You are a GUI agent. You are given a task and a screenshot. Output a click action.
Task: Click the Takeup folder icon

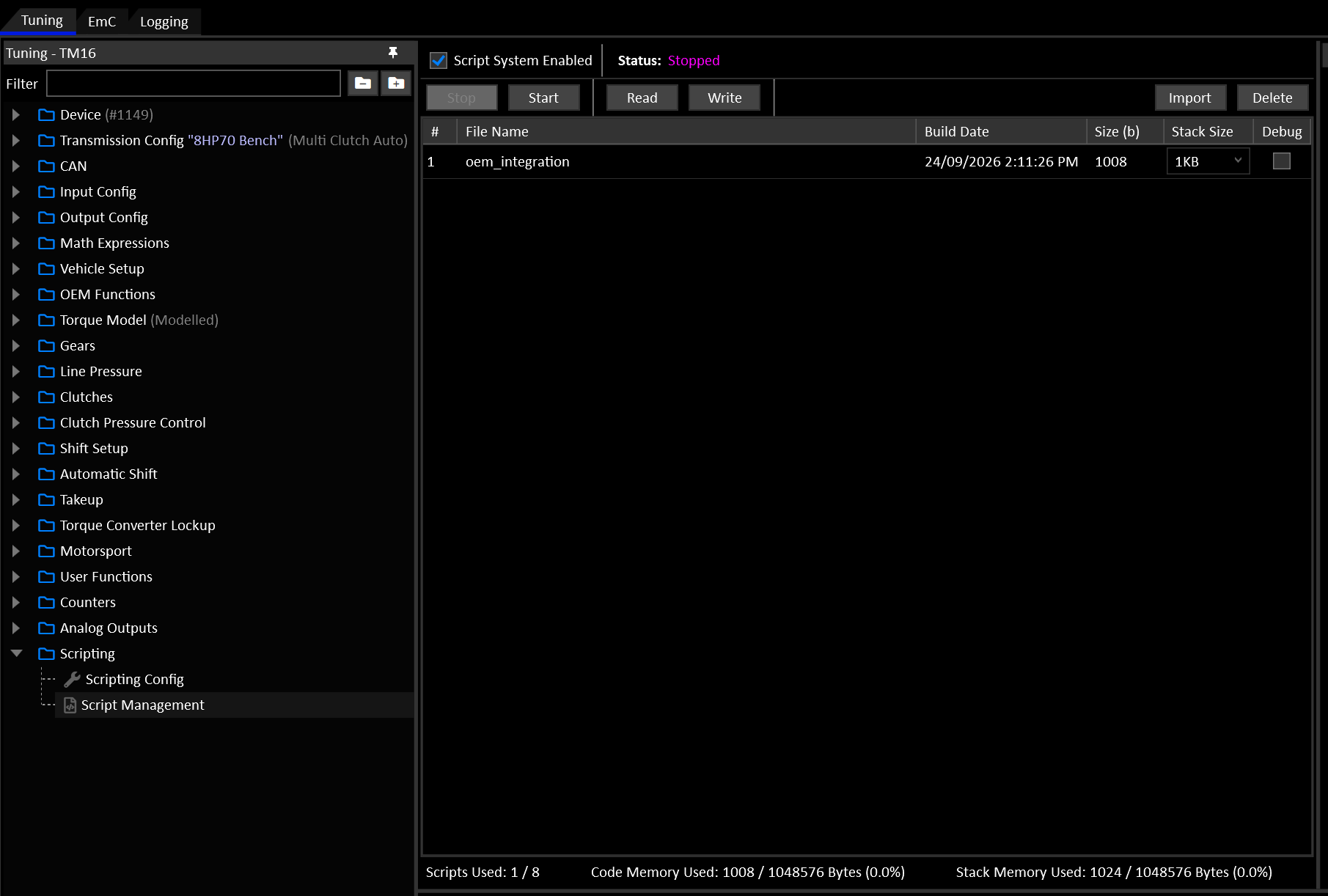click(46, 499)
